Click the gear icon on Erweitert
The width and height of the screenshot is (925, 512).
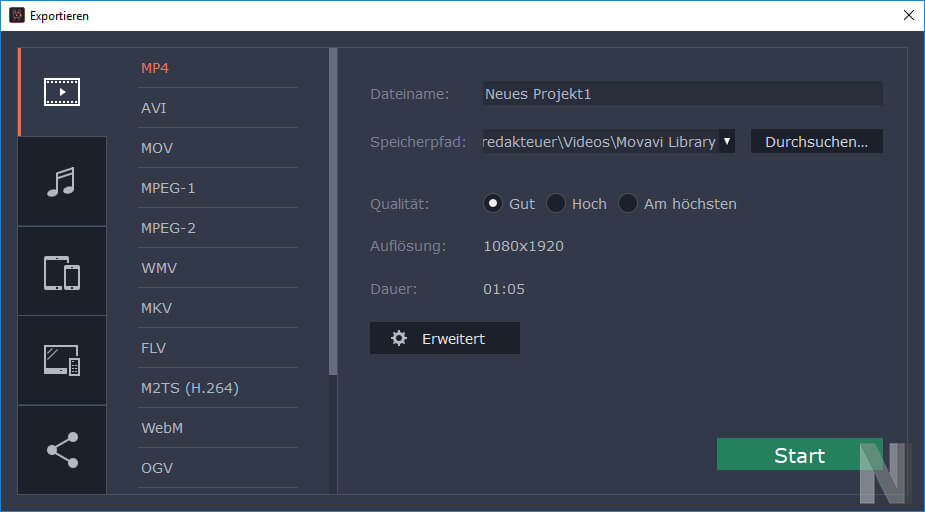399,338
